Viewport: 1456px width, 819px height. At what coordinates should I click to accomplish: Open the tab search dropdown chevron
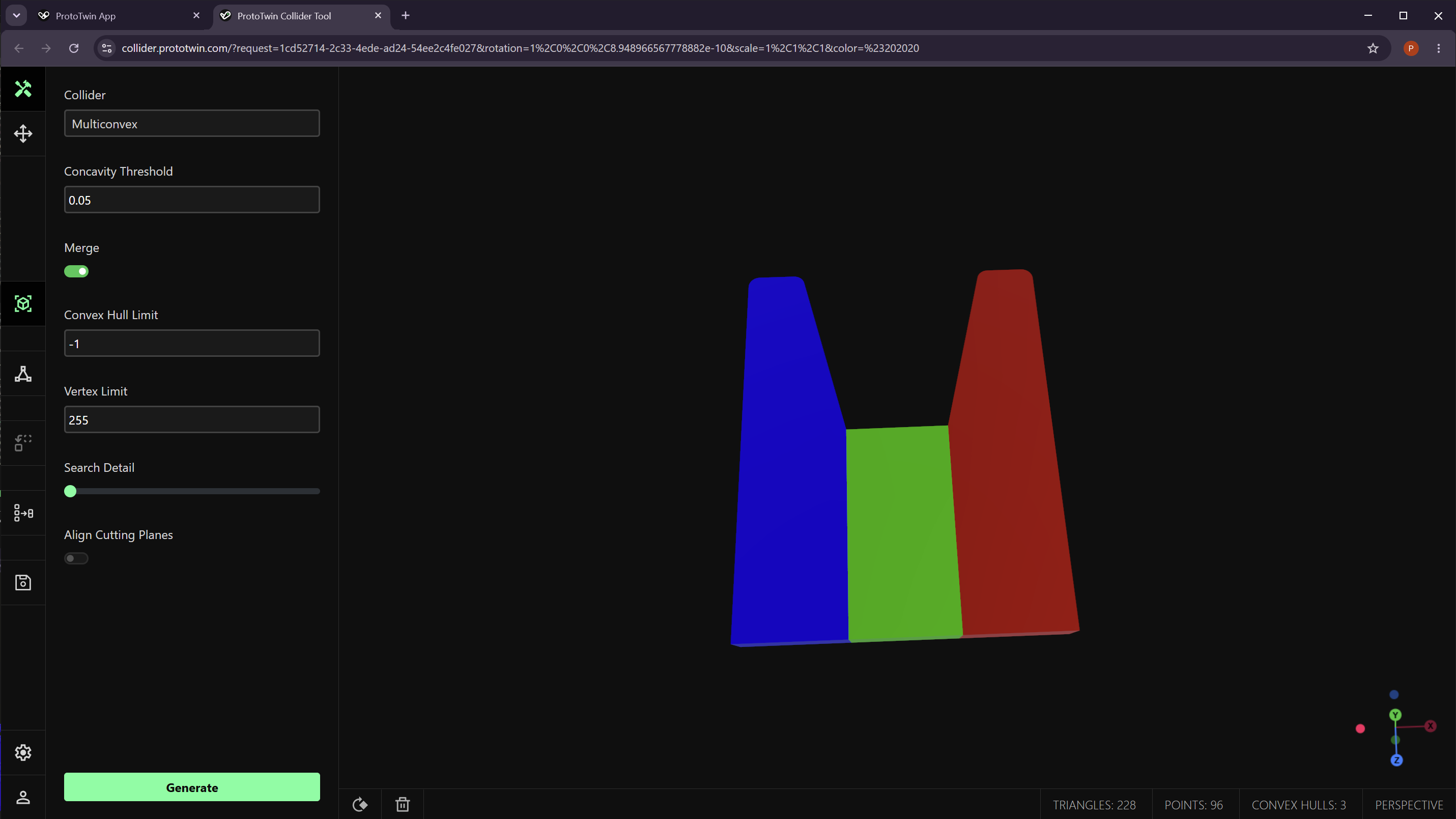pos(16,15)
